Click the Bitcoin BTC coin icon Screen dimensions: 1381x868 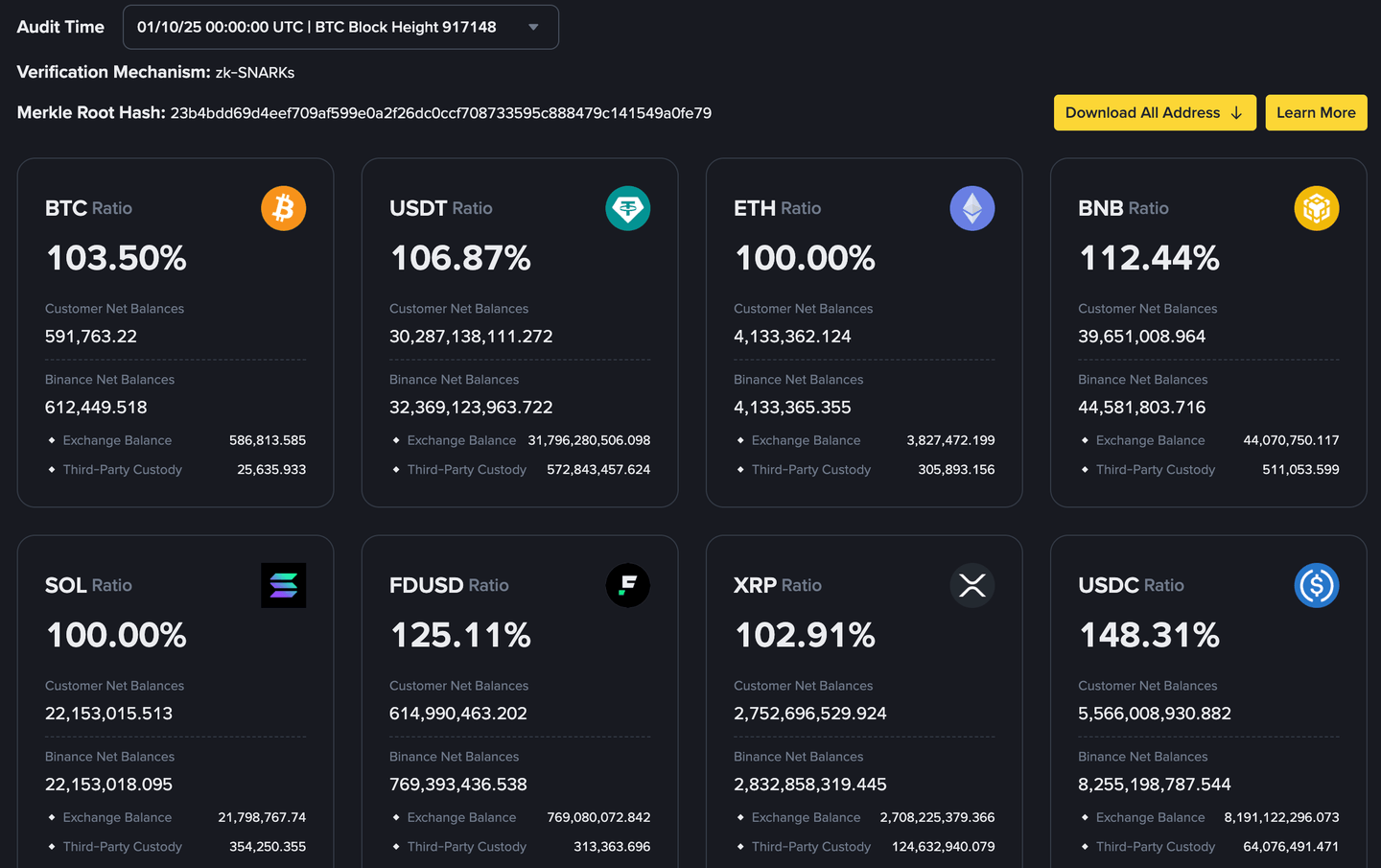283,208
